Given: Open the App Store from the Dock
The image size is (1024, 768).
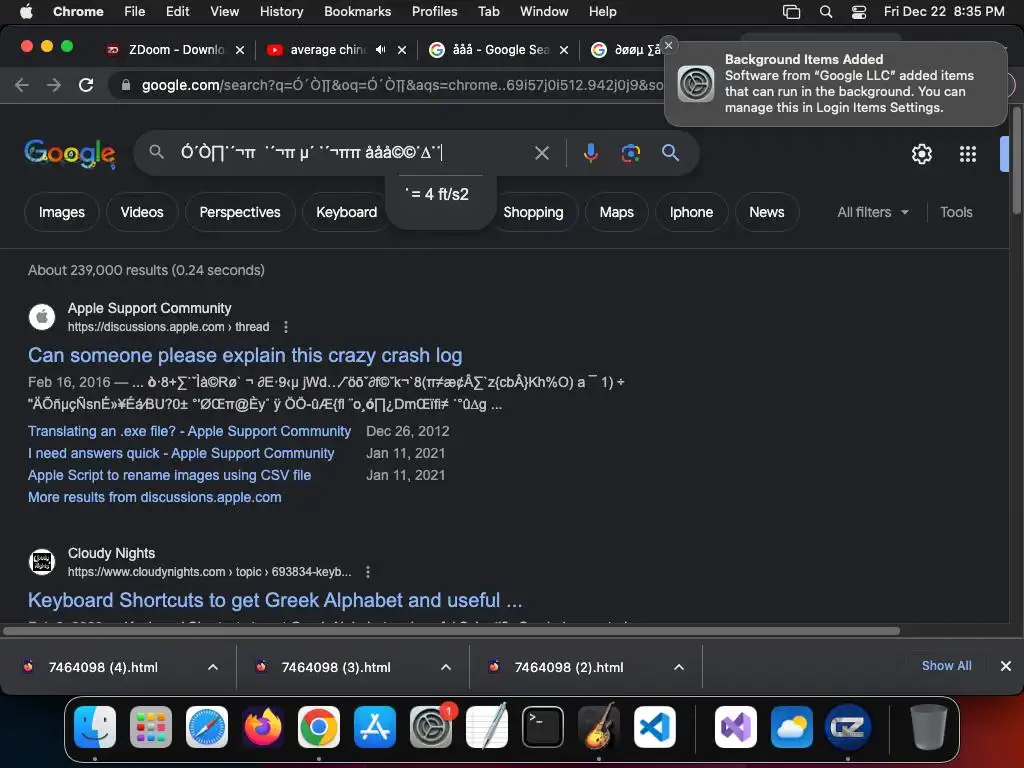Looking at the screenshot, I should click(375, 727).
